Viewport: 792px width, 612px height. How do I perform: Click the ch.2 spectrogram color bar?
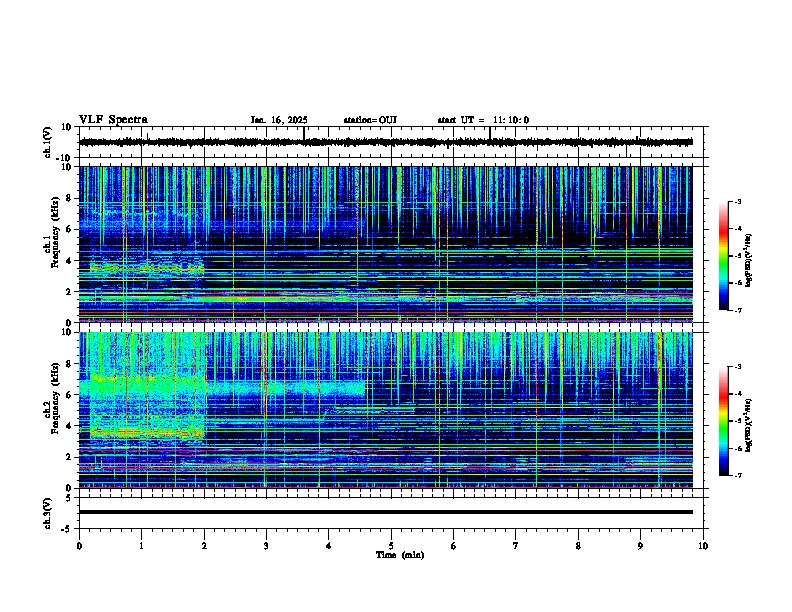(723, 421)
